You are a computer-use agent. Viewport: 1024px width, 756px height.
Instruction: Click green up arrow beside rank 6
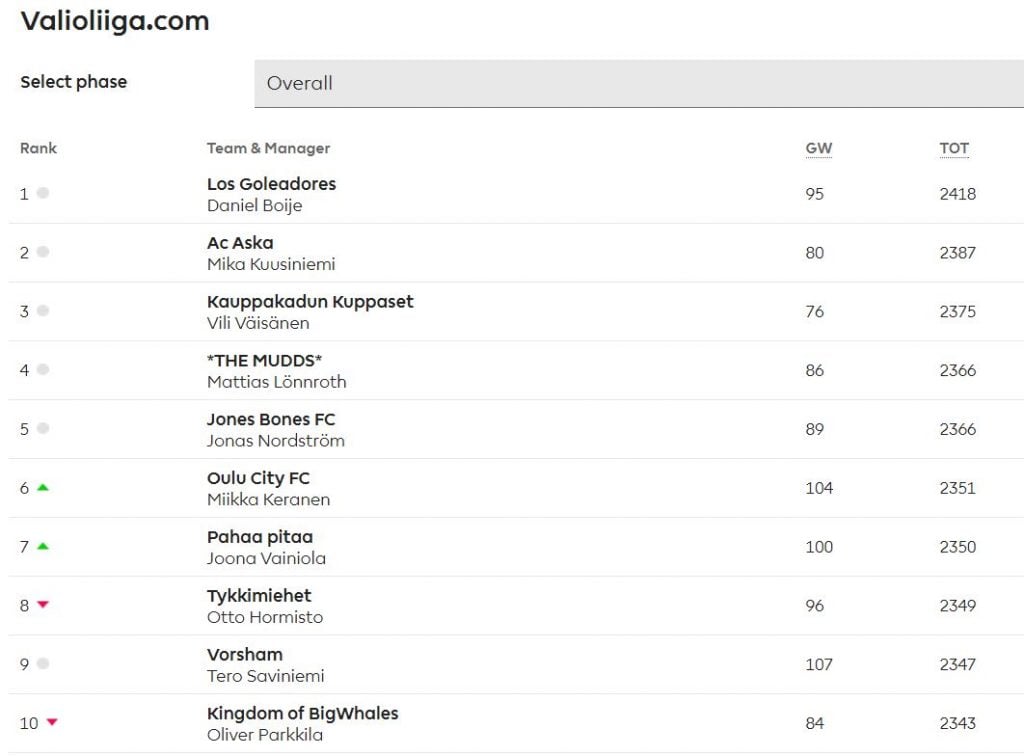(43, 488)
